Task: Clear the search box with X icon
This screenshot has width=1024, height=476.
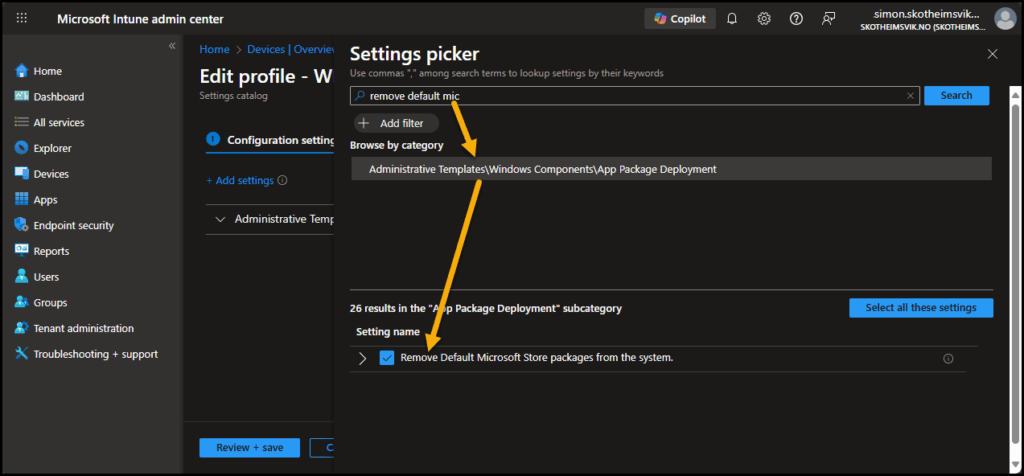Action: 910,96
